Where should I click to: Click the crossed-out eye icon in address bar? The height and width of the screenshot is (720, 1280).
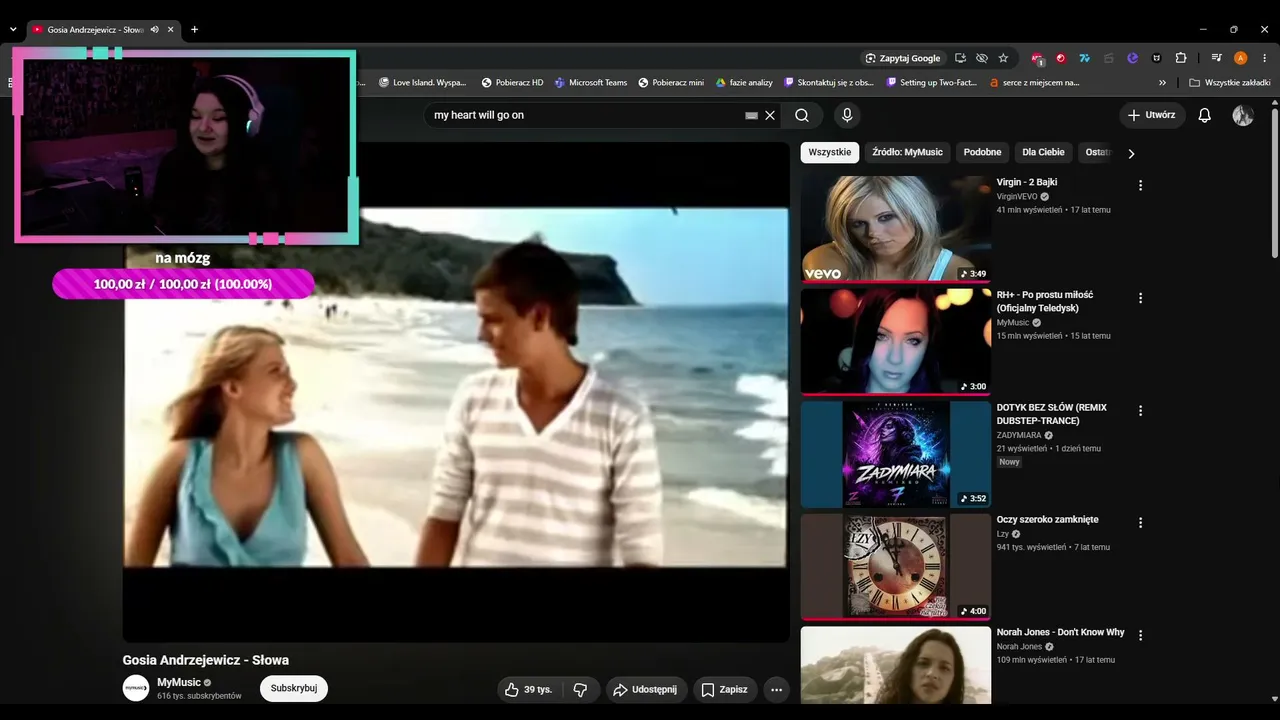(x=982, y=58)
